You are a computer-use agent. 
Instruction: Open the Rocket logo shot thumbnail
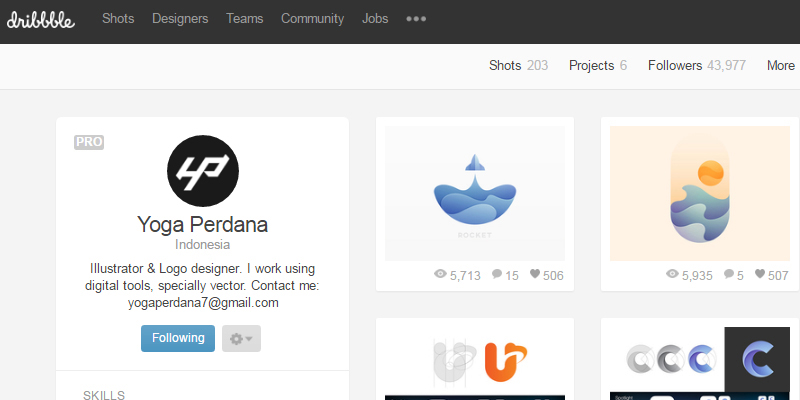(475, 193)
